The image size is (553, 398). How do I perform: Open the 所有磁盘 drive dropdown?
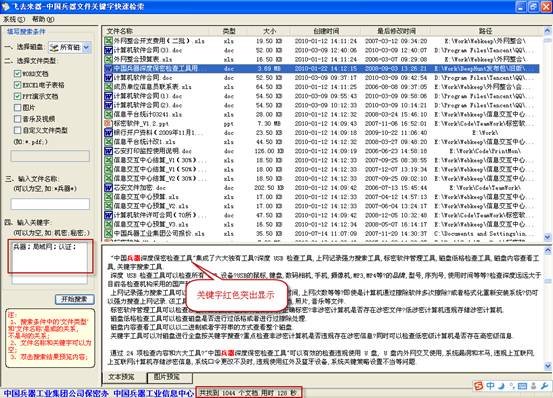point(87,47)
